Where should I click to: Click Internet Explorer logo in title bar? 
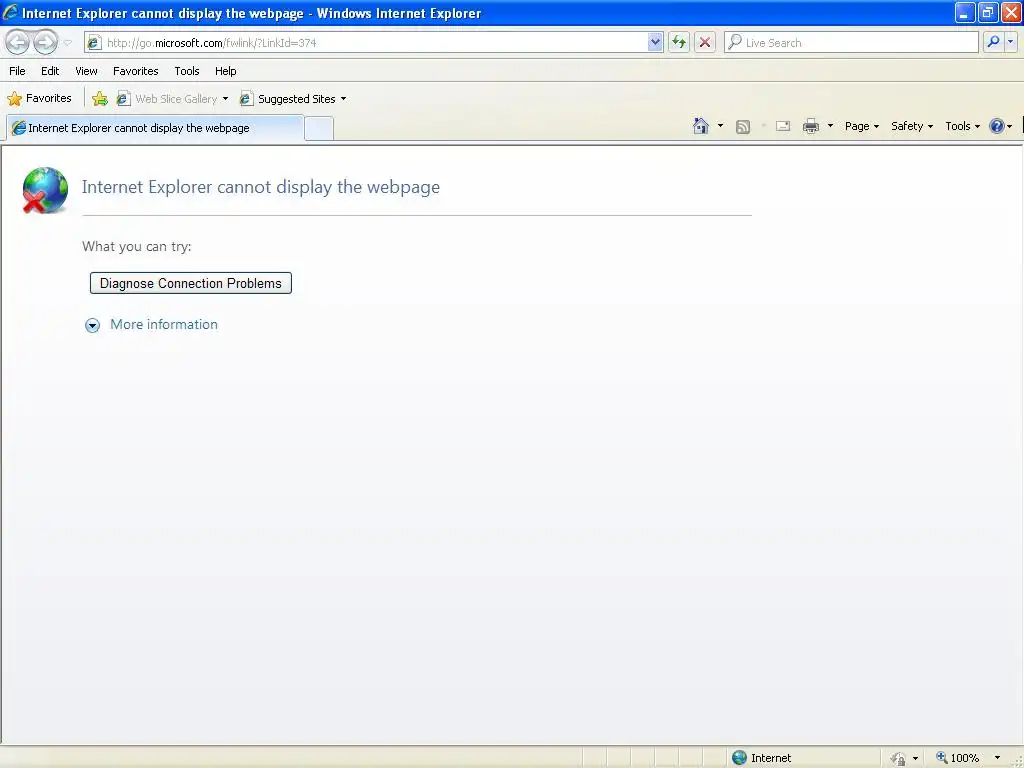point(10,12)
